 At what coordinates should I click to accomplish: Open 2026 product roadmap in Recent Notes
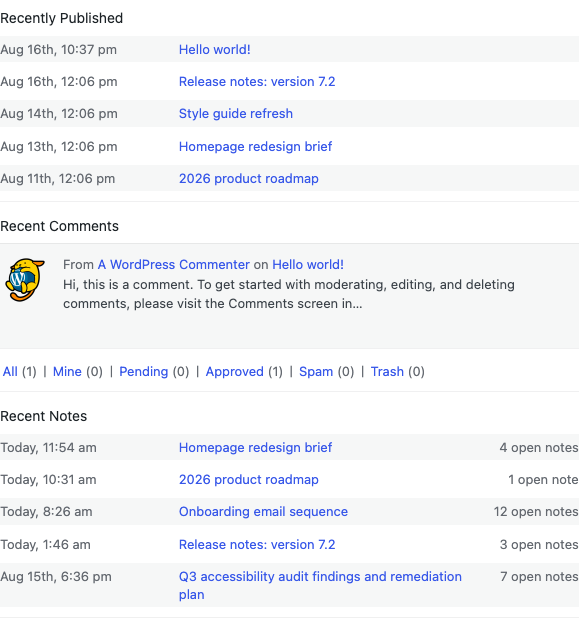point(249,480)
